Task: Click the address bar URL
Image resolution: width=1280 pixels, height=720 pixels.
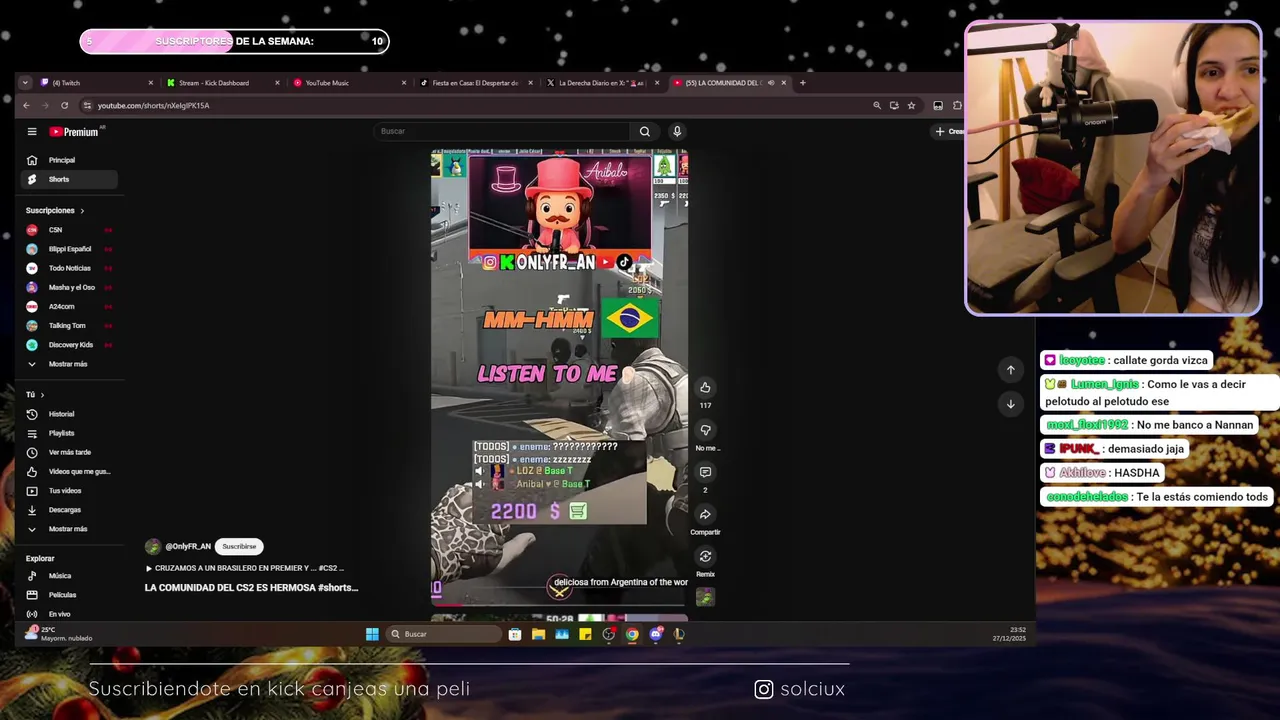Action: (153, 105)
